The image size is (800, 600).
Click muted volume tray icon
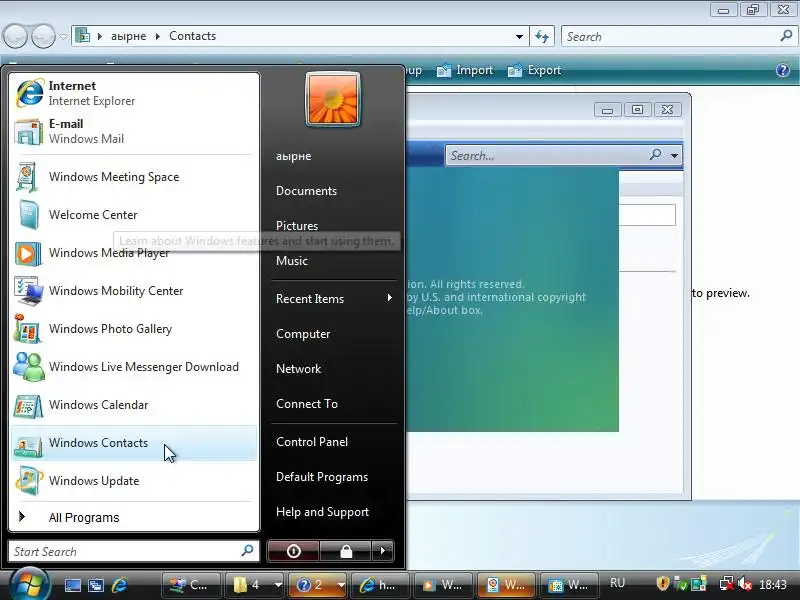(x=745, y=583)
